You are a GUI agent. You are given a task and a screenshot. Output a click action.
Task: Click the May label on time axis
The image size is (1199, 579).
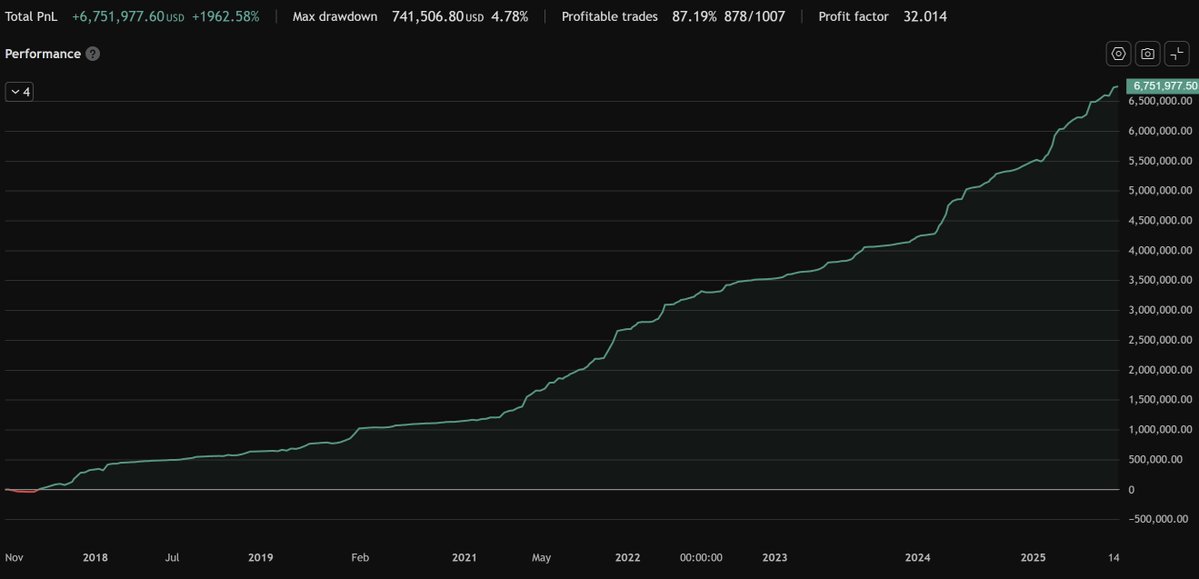[541, 558]
